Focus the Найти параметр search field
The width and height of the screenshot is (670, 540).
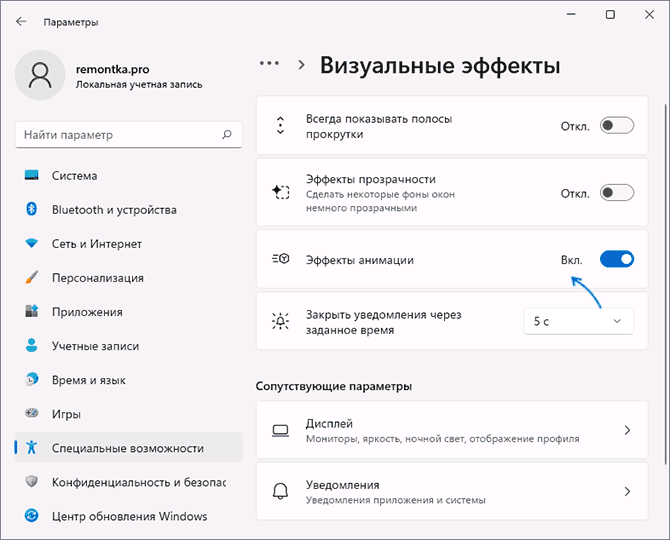click(129, 135)
